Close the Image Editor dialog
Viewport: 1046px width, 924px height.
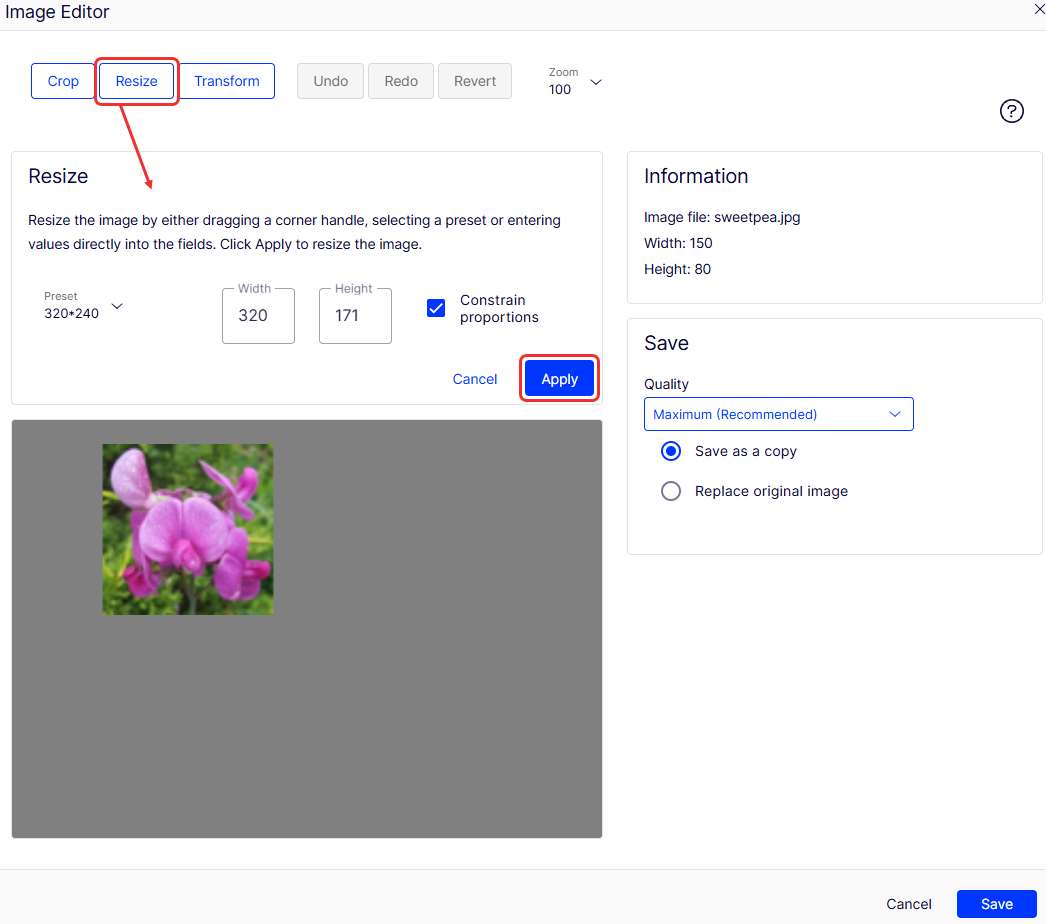click(1039, 9)
